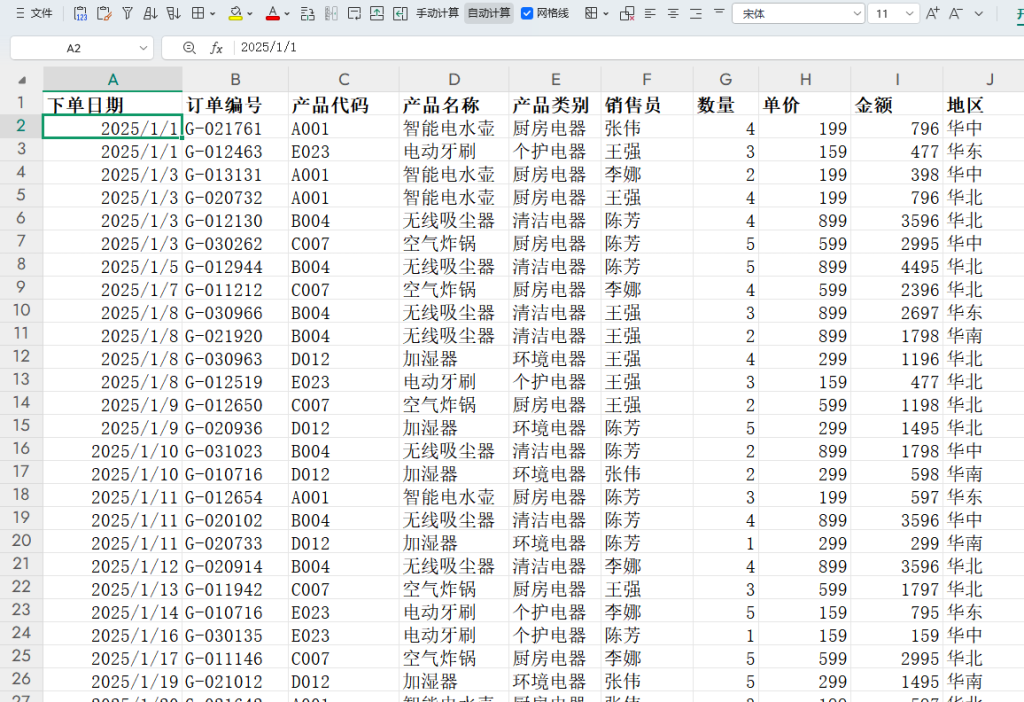Click date cell 2025/1/14
The width and height of the screenshot is (1024, 702).
(112, 612)
